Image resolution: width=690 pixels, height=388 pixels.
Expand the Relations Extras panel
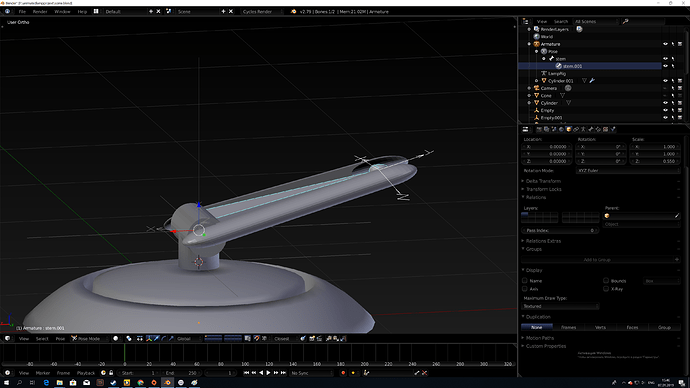[x=543, y=241]
